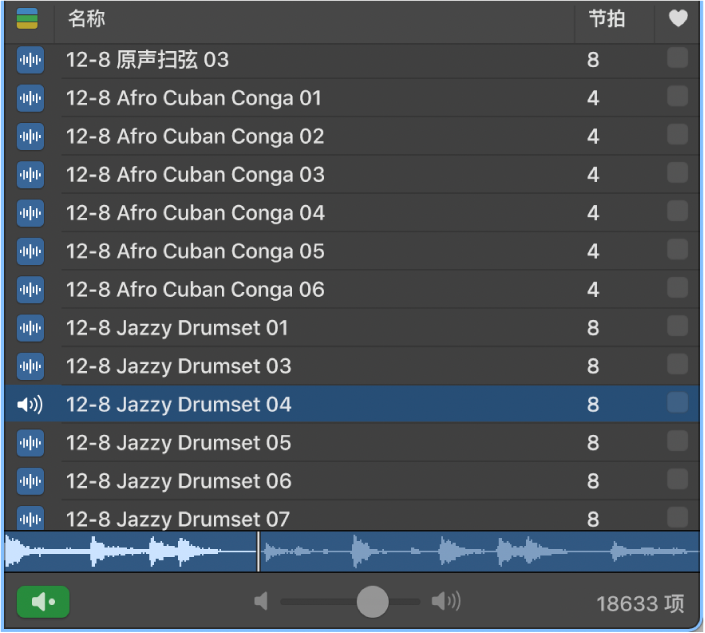The width and height of the screenshot is (705, 633).
Task: Click the favorites heart column header
Action: click(x=678, y=18)
